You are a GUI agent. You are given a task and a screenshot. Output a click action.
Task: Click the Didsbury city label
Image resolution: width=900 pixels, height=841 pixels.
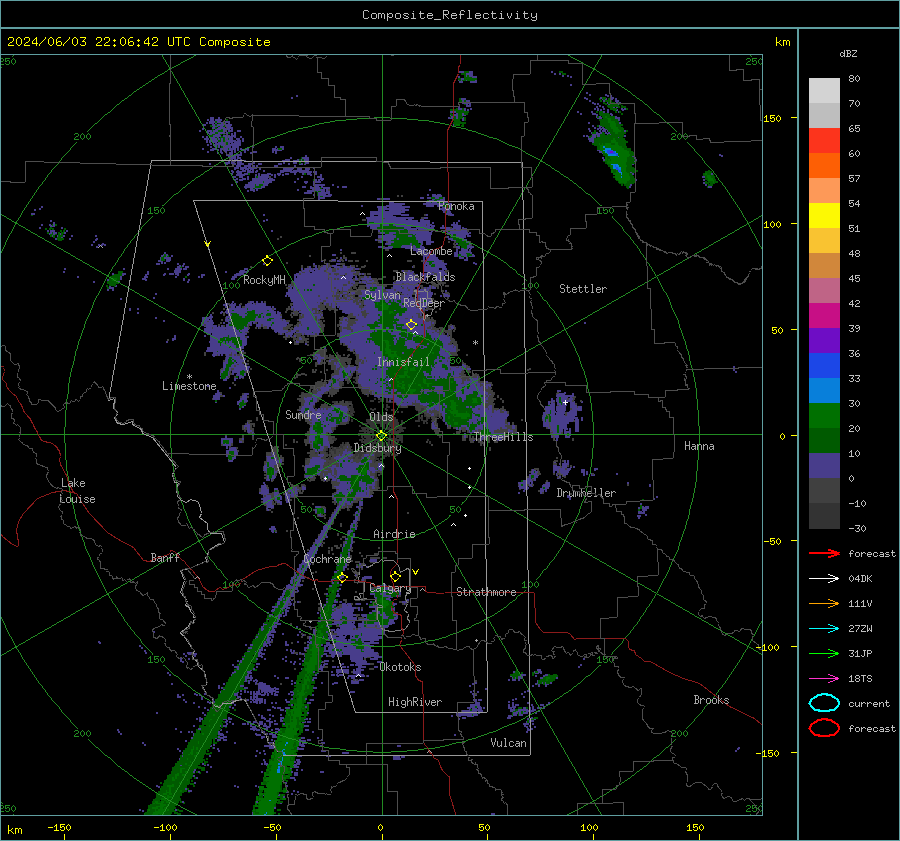click(x=377, y=448)
